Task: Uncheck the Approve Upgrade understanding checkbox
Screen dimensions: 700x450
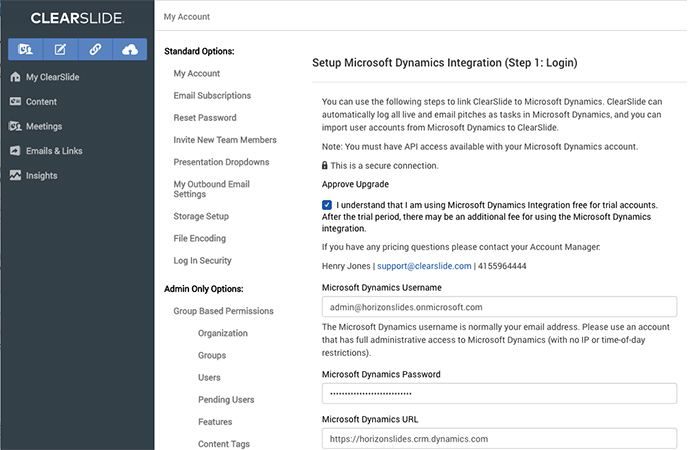Action: (327, 205)
